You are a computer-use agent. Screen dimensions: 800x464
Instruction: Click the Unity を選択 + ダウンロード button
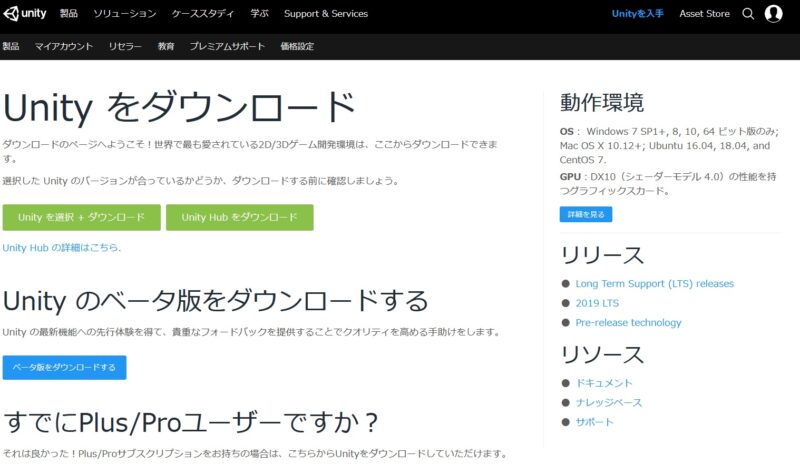[82, 217]
